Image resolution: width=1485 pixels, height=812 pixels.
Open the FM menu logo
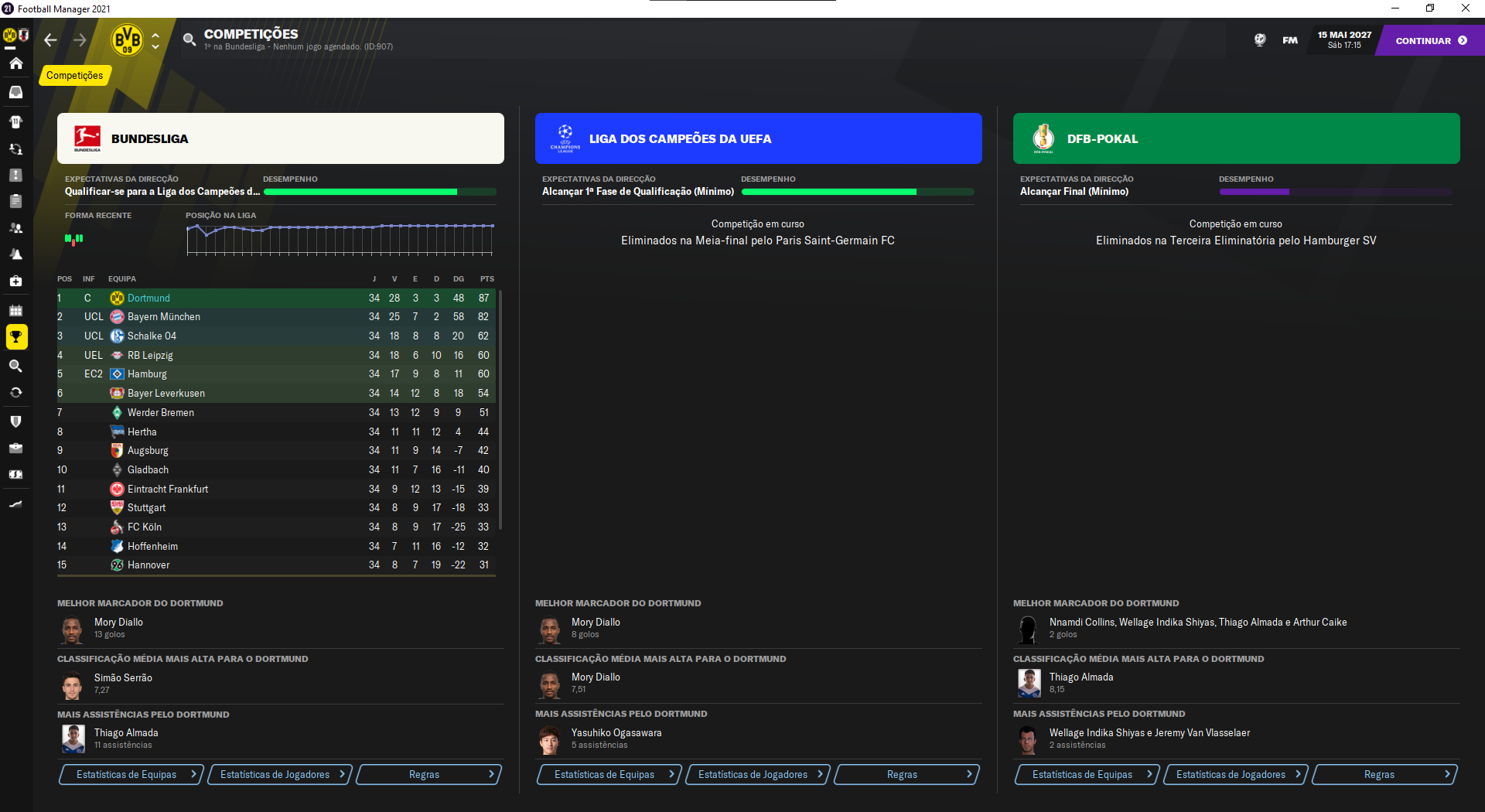point(1290,40)
